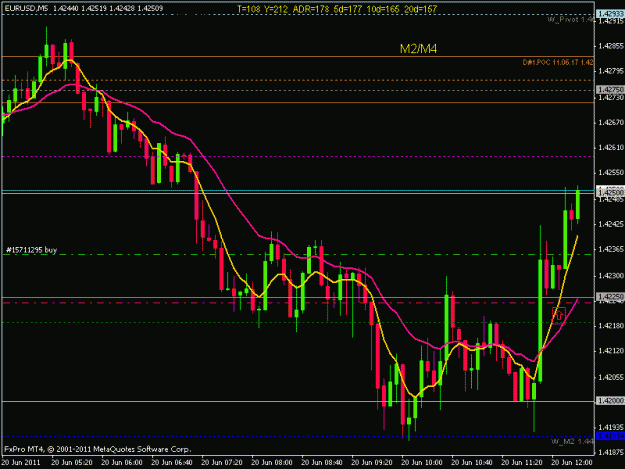Click the 1.41875 price scale value
The image size is (625, 469).
(x=611, y=452)
